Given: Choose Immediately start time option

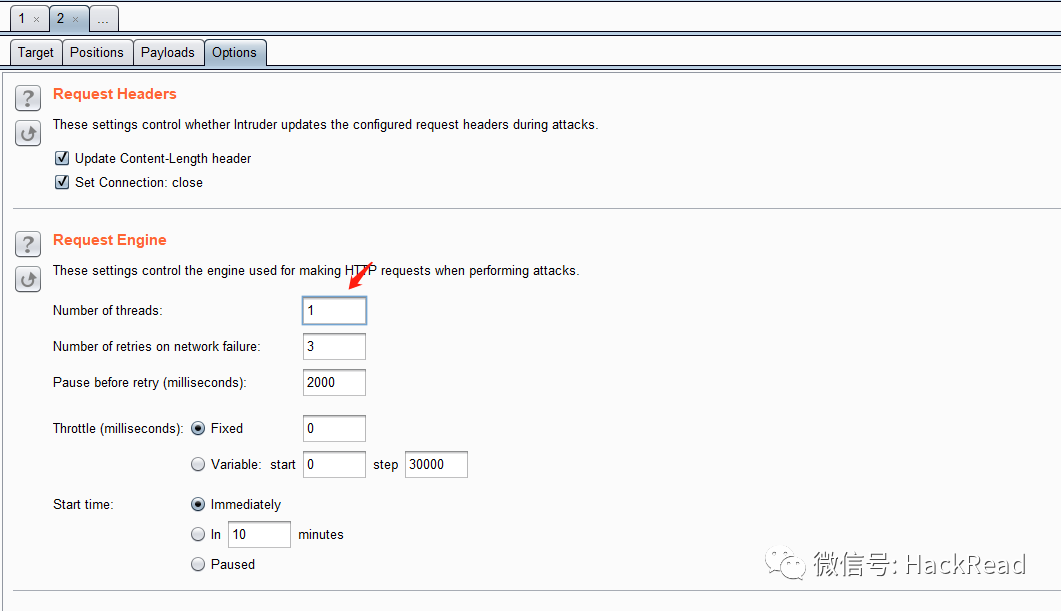Looking at the screenshot, I should pos(198,504).
